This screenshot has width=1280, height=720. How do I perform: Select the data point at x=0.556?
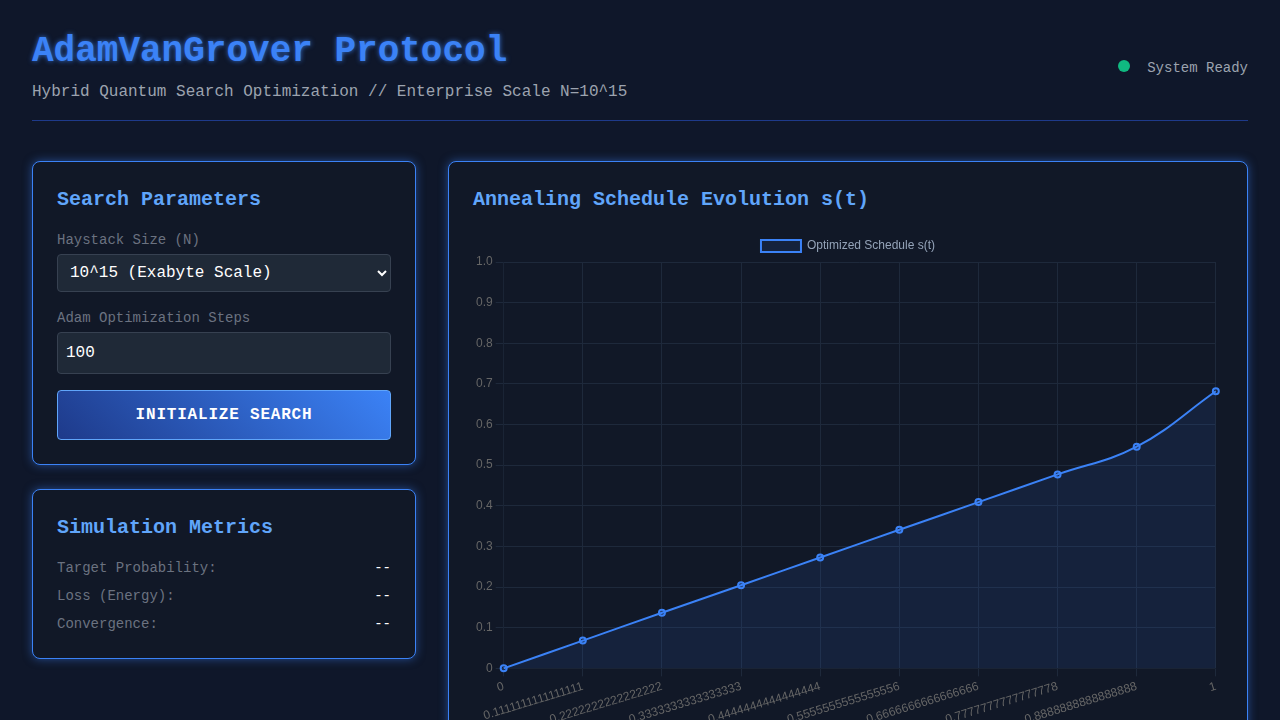coord(899,530)
